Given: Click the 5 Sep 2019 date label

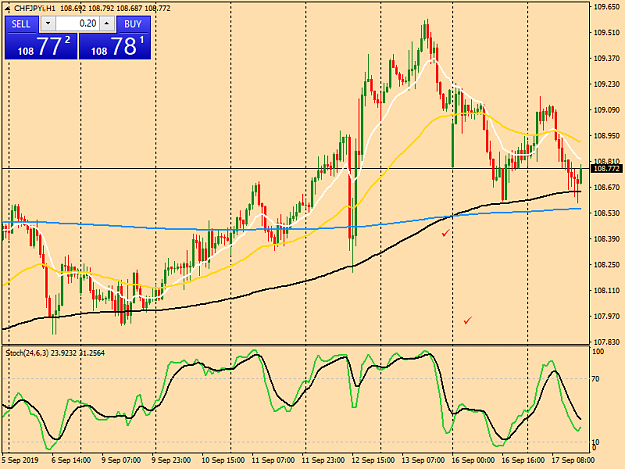Looking at the screenshot, I should (x=20, y=460).
